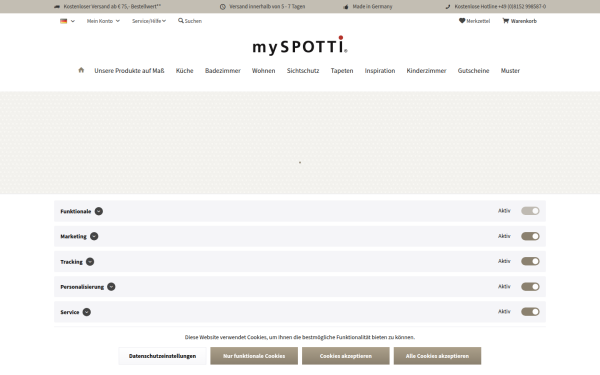The height and width of the screenshot is (375, 600).
Task: Click the phone icon beside hotline
Action: [x=448, y=7]
